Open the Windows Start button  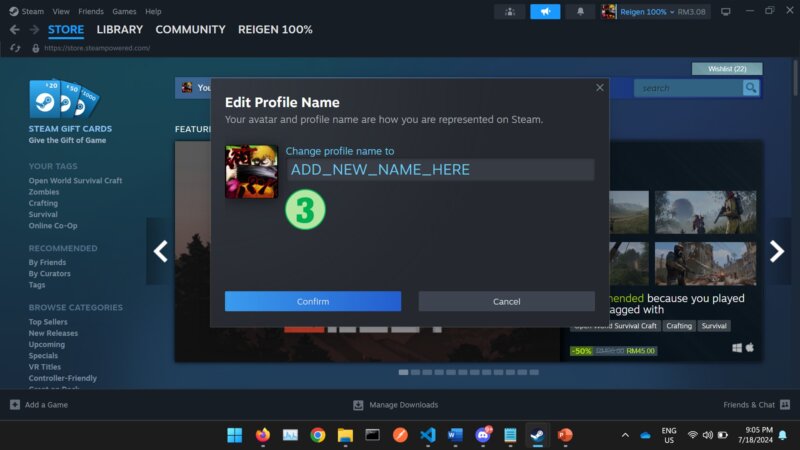coord(235,435)
